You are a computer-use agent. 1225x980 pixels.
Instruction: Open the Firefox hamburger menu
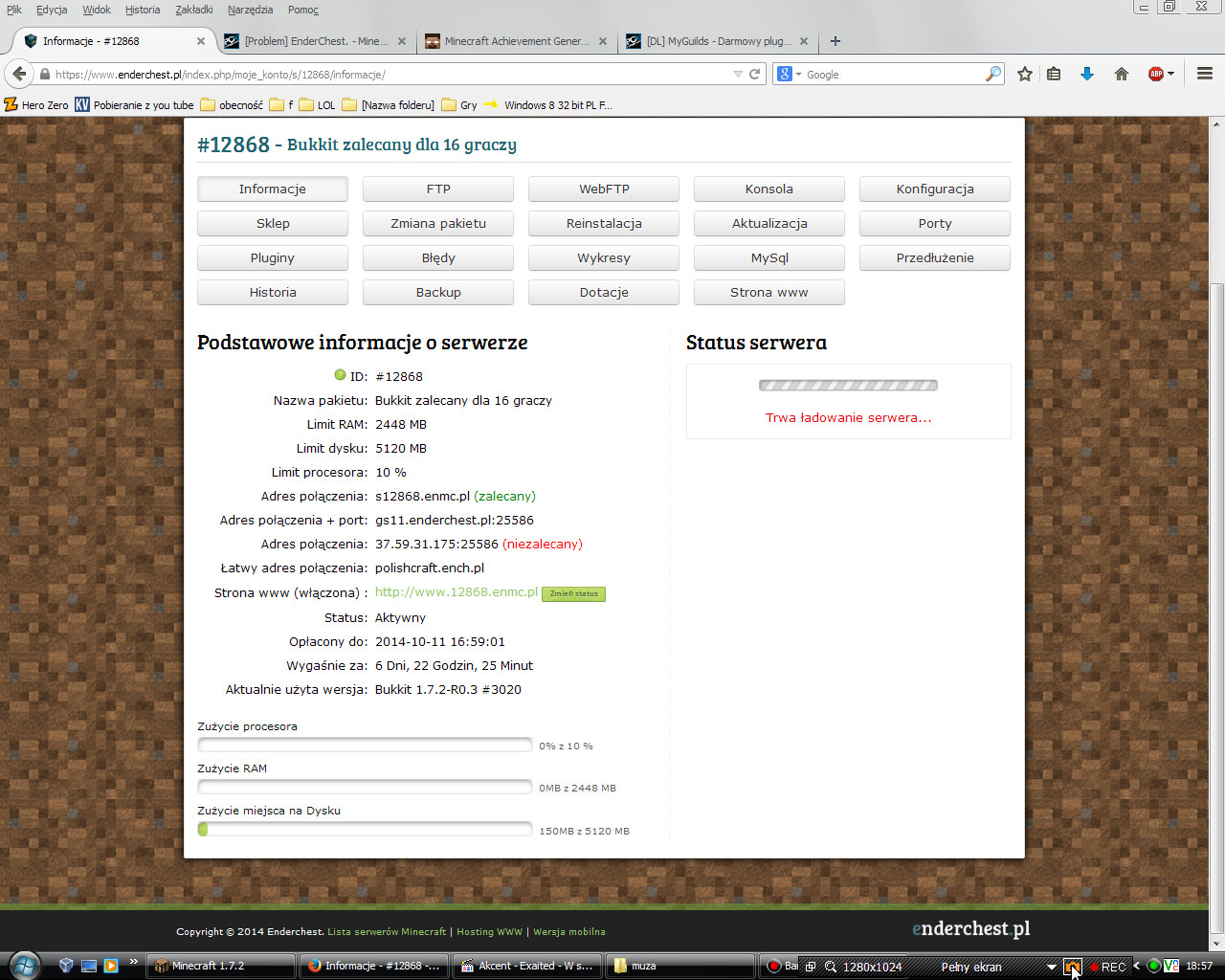(x=1205, y=74)
